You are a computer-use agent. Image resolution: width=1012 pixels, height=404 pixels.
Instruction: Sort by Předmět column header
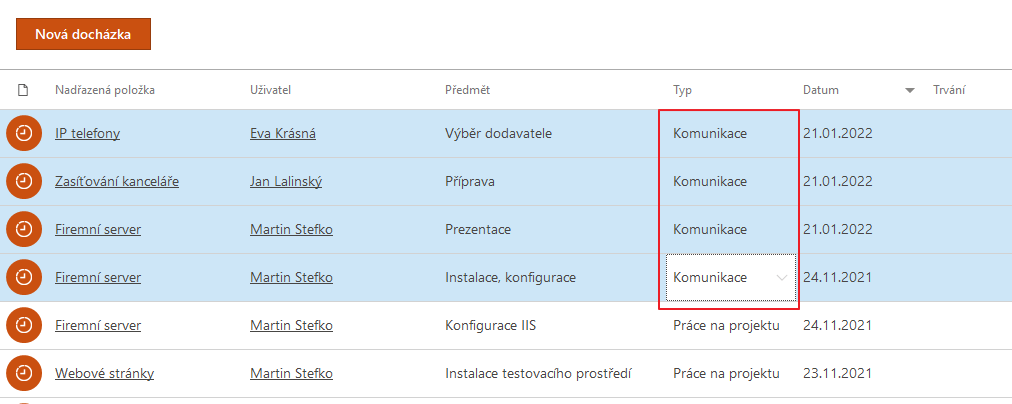pyautogui.click(x=467, y=90)
